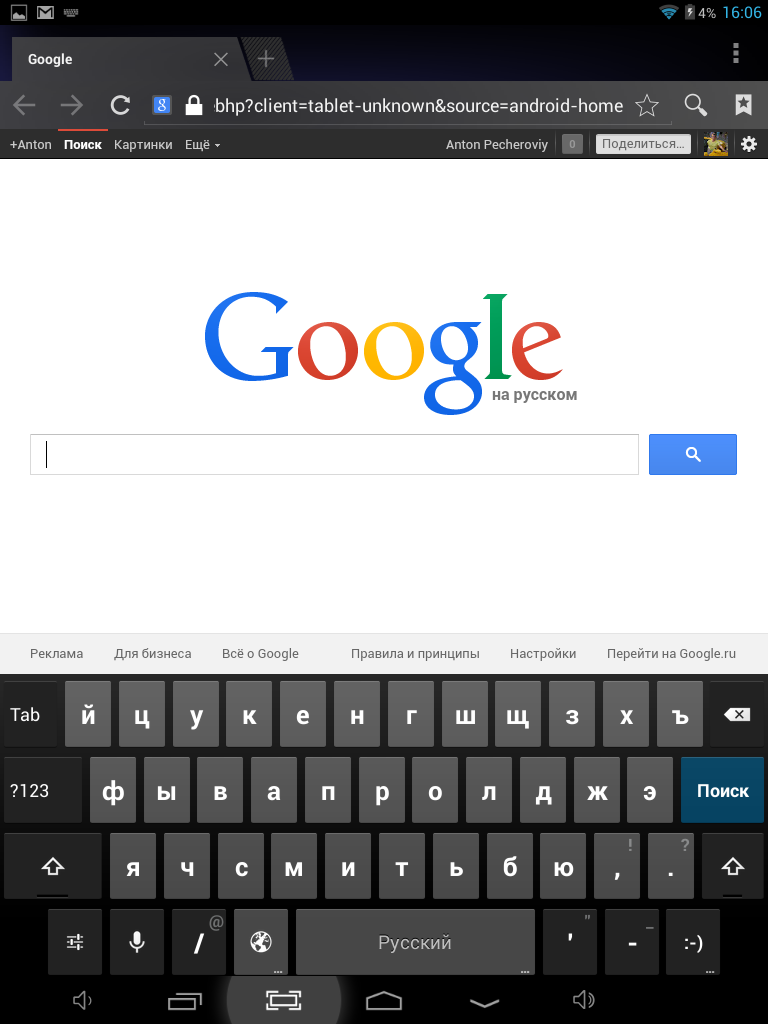Screen dimensions: 768x1024
Task: Expand the Ещё dropdown menu
Action: click(x=202, y=145)
